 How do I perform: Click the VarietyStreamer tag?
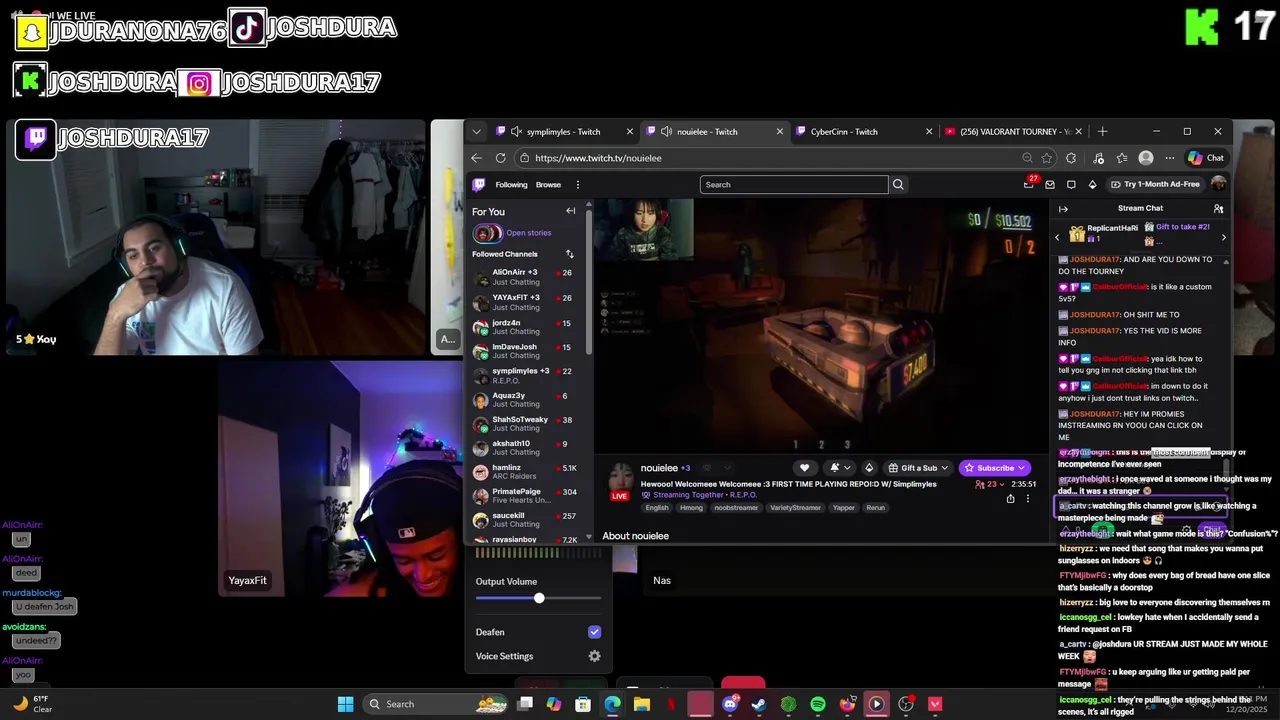tap(795, 508)
